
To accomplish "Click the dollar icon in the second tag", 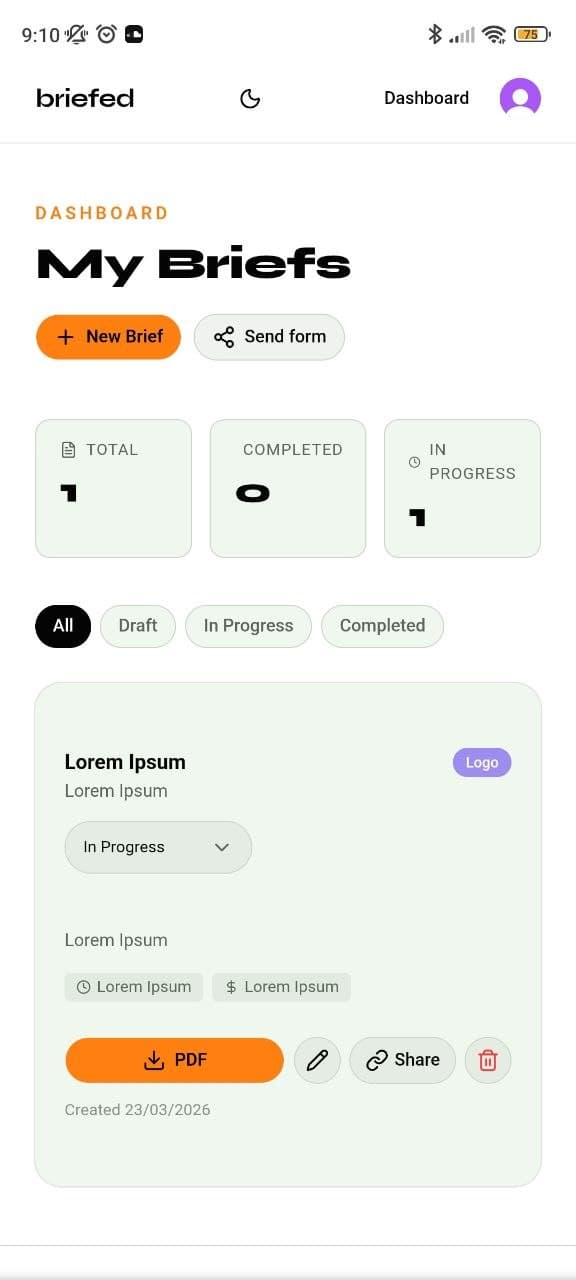I will click(230, 986).
